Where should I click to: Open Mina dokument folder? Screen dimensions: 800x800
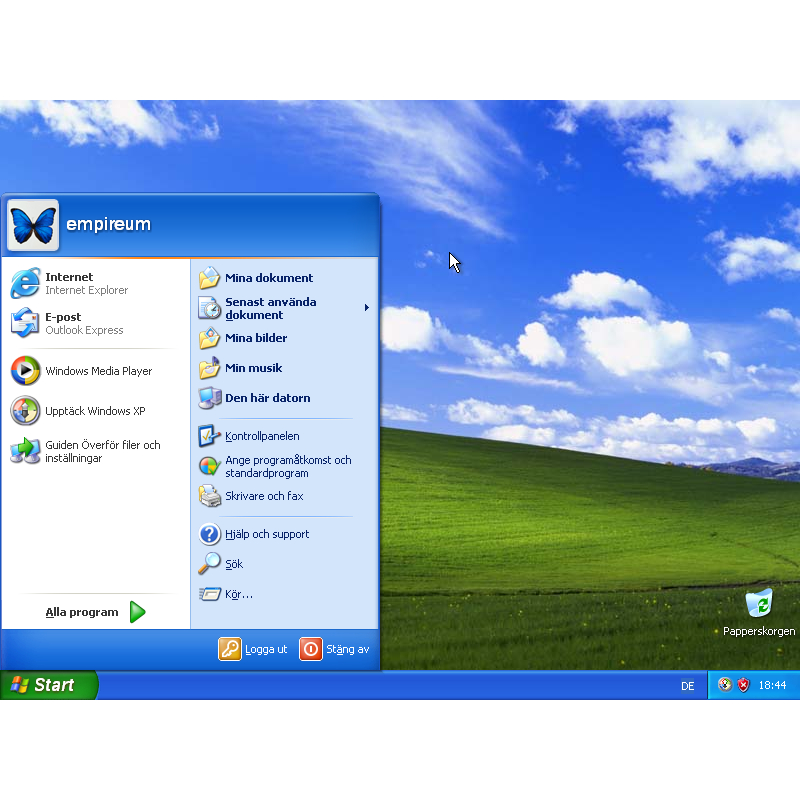268,278
